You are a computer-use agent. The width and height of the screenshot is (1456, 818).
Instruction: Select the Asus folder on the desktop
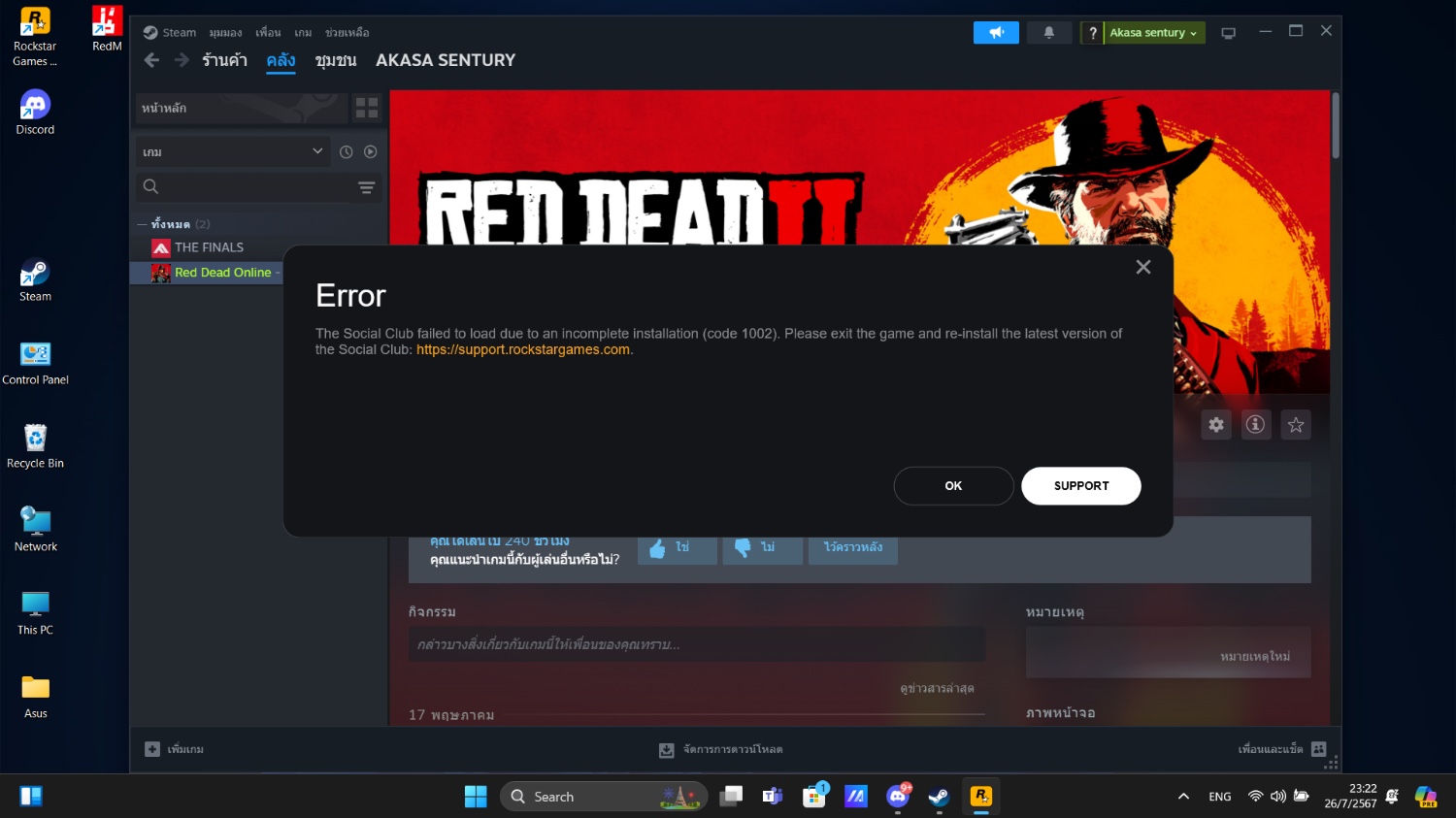tap(35, 697)
